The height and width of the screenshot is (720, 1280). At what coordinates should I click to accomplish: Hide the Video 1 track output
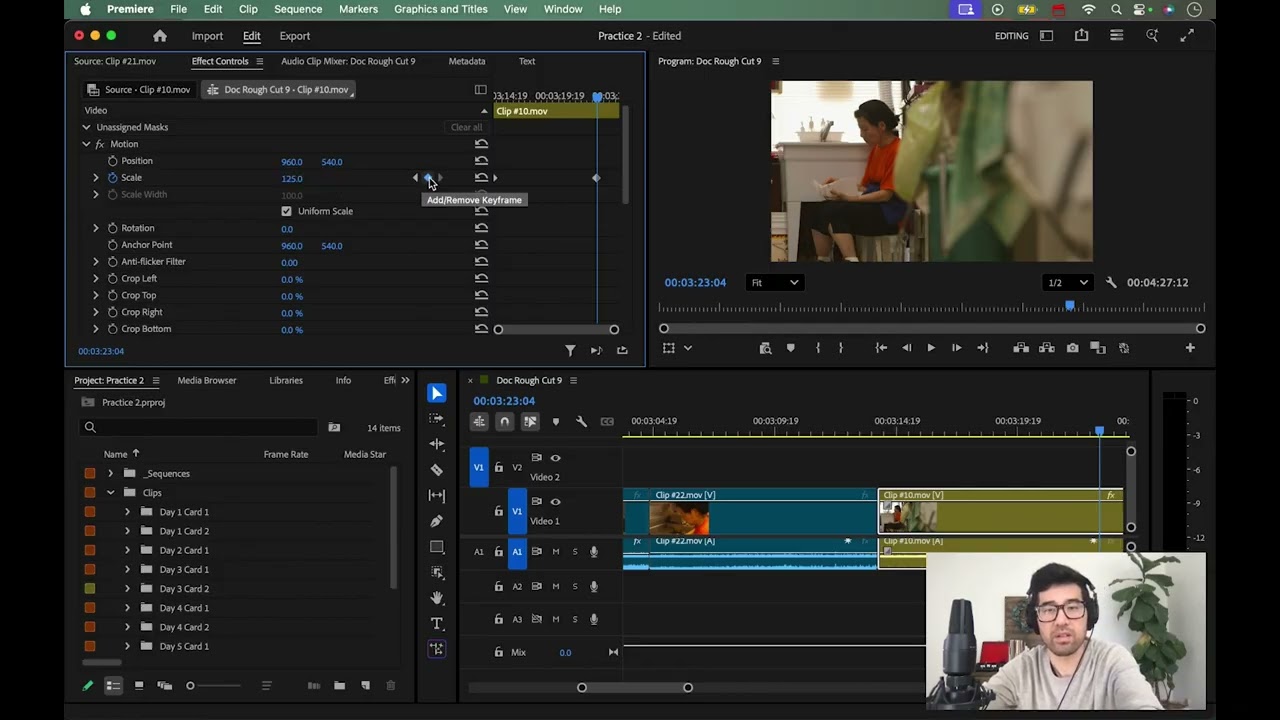click(555, 502)
